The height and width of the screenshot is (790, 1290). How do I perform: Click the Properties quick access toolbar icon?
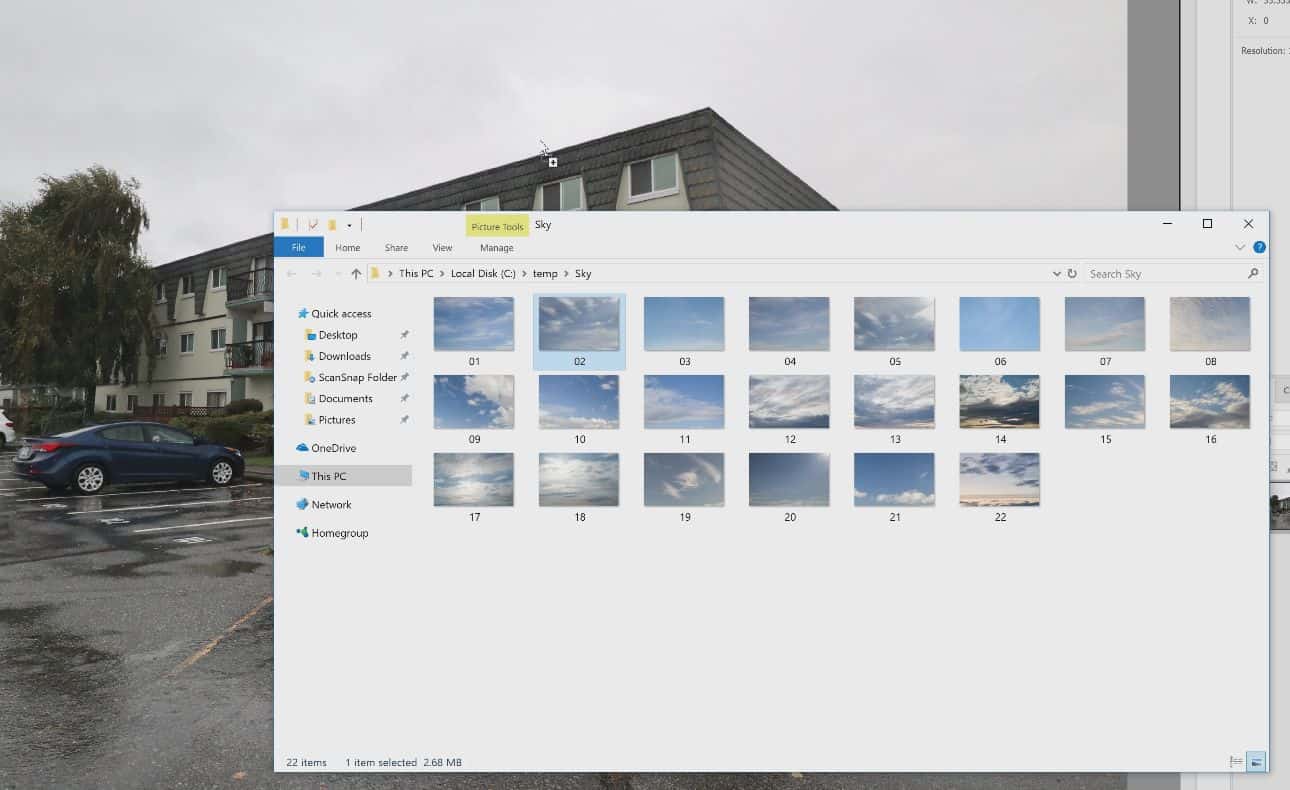(x=313, y=225)
